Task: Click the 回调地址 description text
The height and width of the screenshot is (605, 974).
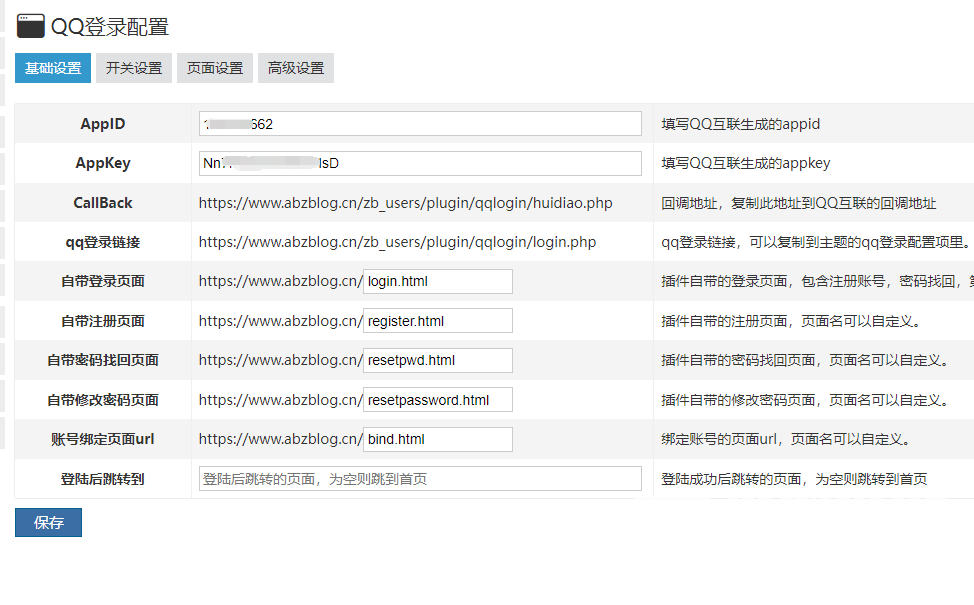Action: pyautogui.click(x=798, y=203)
